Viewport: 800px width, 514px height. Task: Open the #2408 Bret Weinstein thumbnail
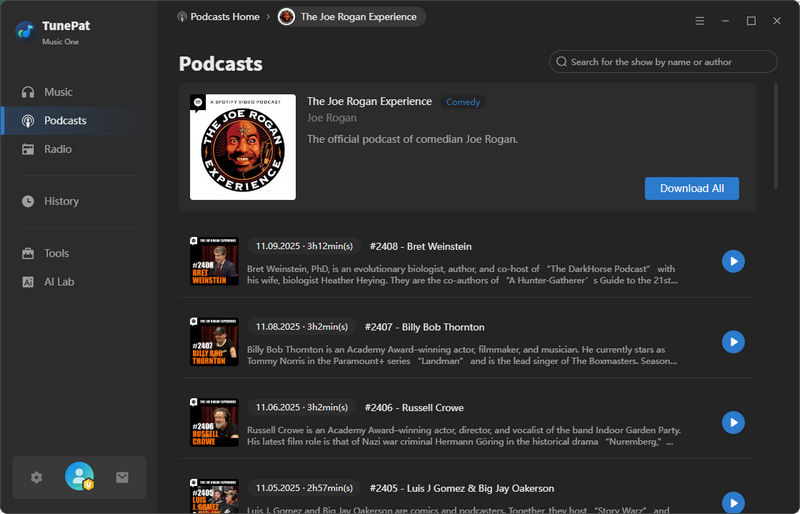point(214,261)
